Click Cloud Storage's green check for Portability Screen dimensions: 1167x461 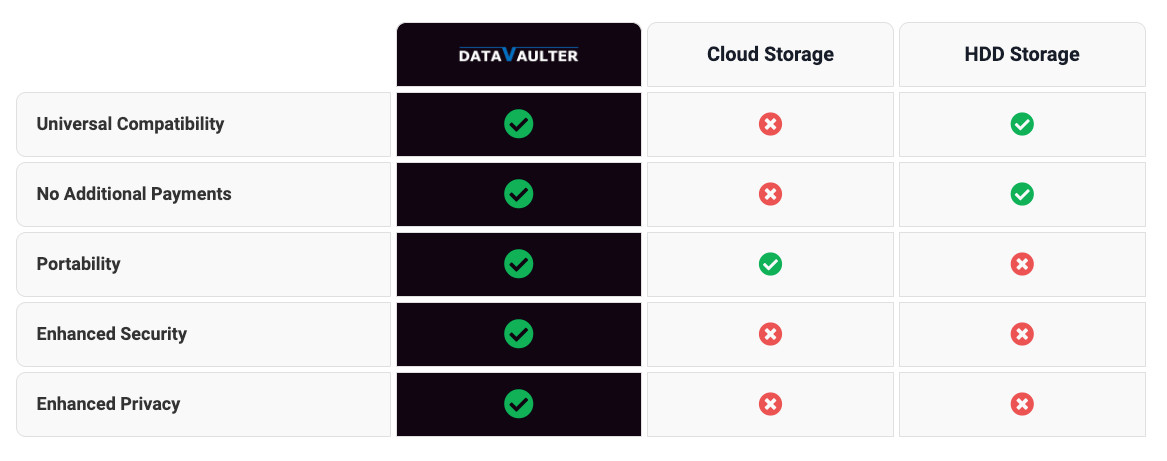pos(770,264)
